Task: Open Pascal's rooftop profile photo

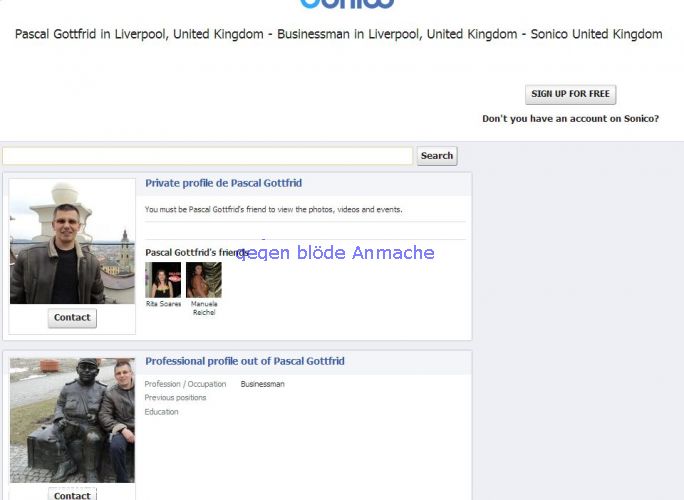Action: click(72, 241)
